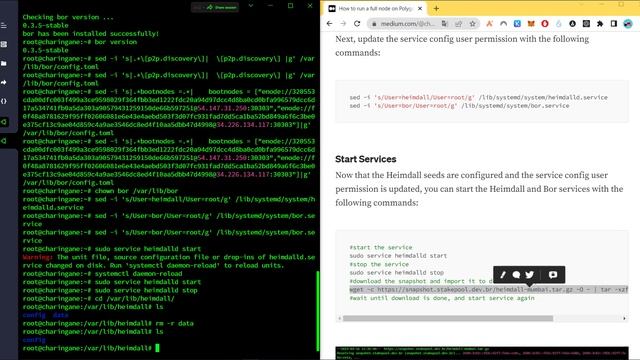The width and height of the screenshot is (640, 360).
Task: Click 'bor has been installed successfully!' terminal line
Action: pyautogui.click(x=91, y=34)
